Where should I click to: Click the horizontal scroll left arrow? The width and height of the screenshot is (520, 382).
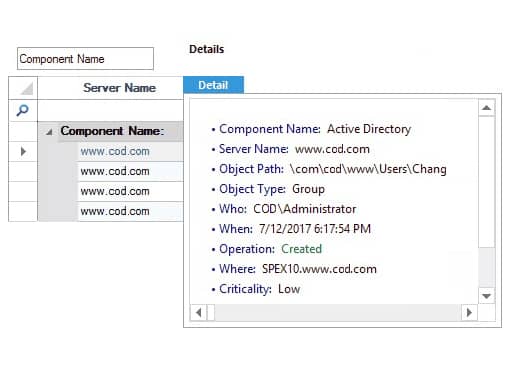pyautogui.click(x=199, y=313)
